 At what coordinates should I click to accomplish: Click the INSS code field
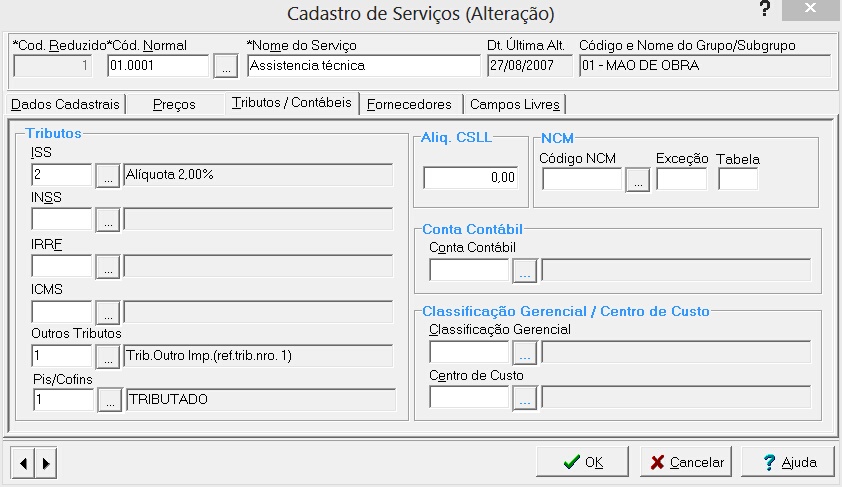coord(62,219)
